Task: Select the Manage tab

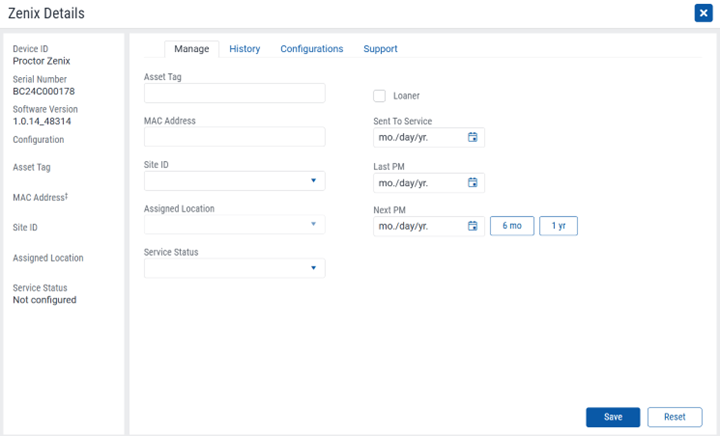Action: [x=191, y=49]
